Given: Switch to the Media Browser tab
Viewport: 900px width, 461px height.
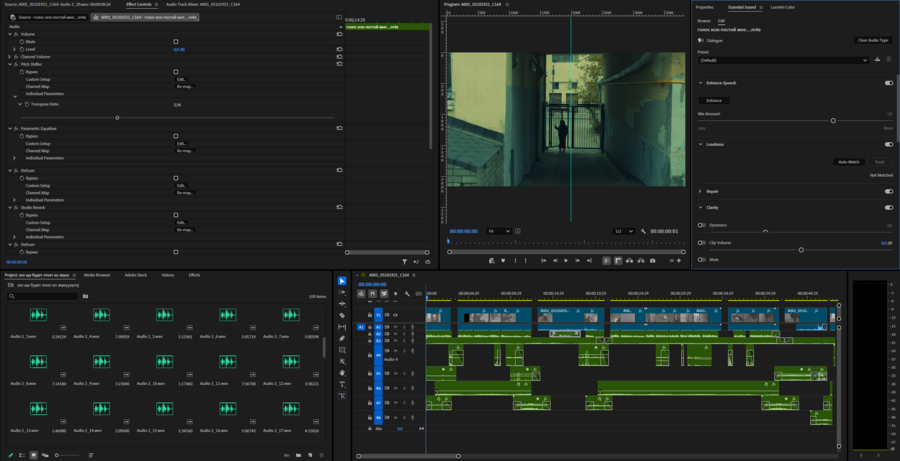Looking at the screenshot, I should [x=97, y=275].
